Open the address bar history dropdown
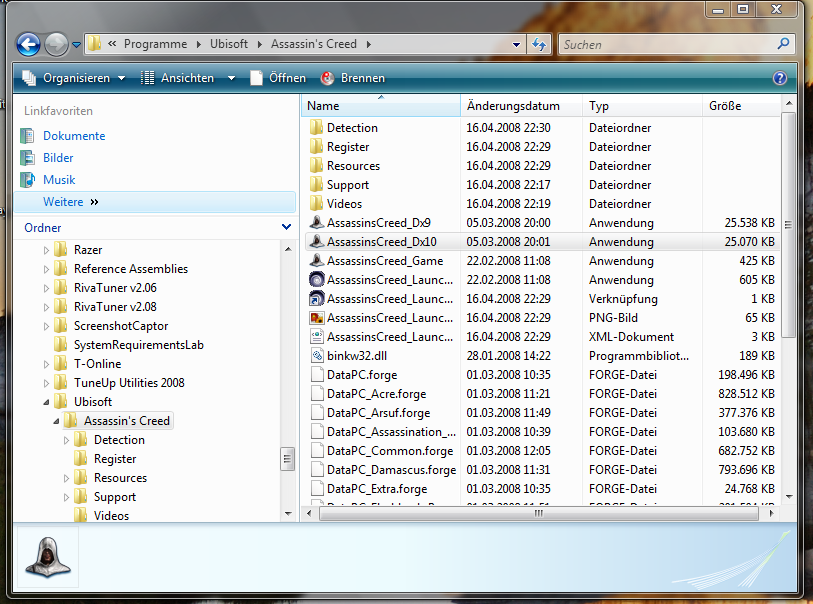 [x=516, y=45]
